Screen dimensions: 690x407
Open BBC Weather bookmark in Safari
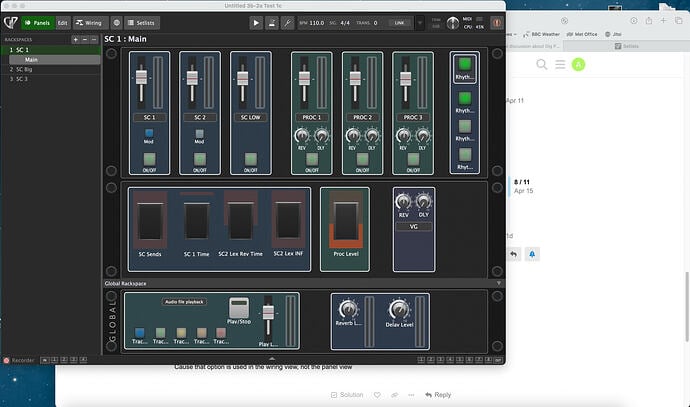tap(541, 34)
